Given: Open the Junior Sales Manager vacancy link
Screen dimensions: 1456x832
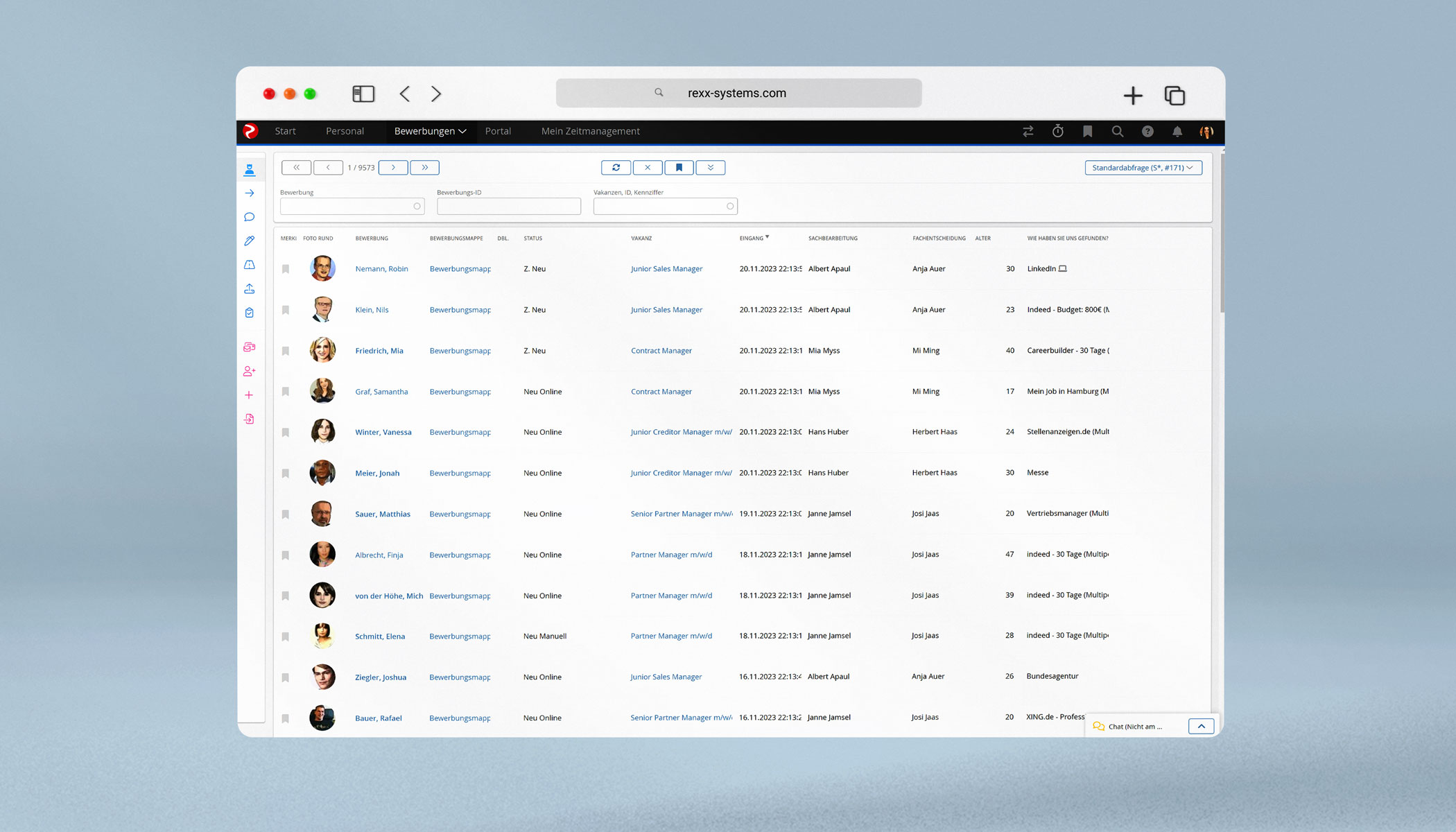Looking at the screenshot, I should tap(666, 268).
